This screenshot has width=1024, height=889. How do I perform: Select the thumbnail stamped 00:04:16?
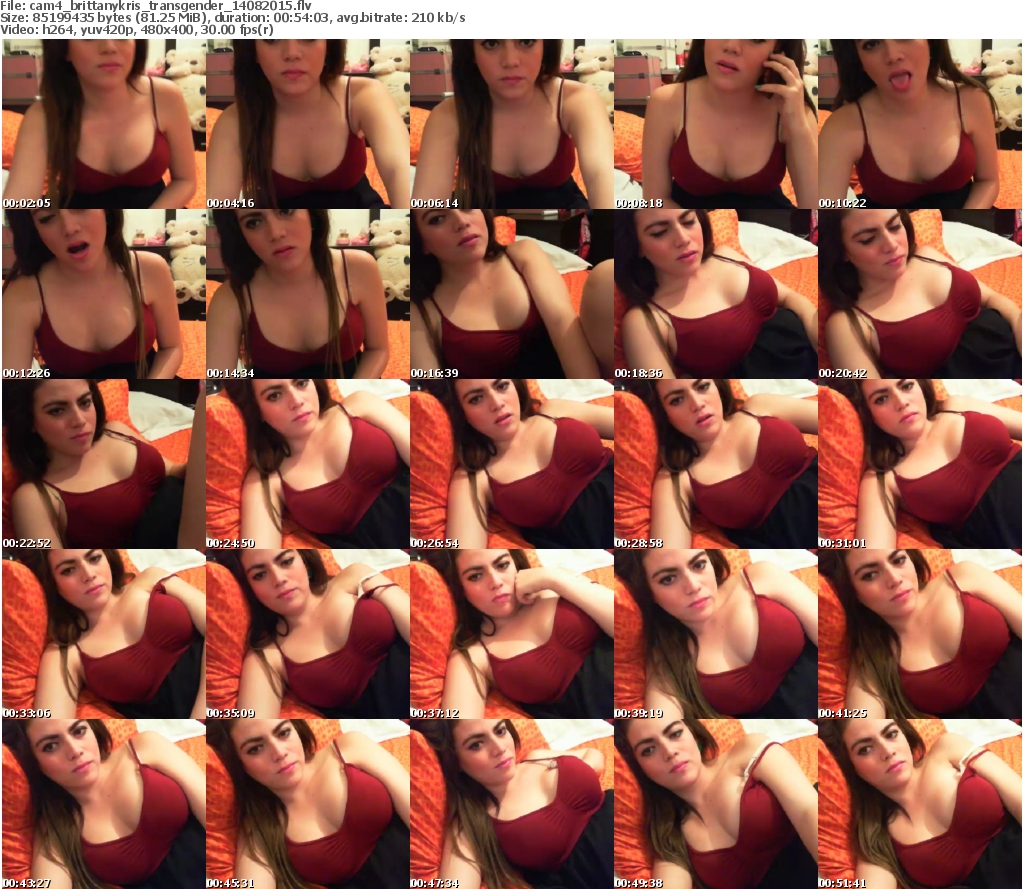coord(308,124)
